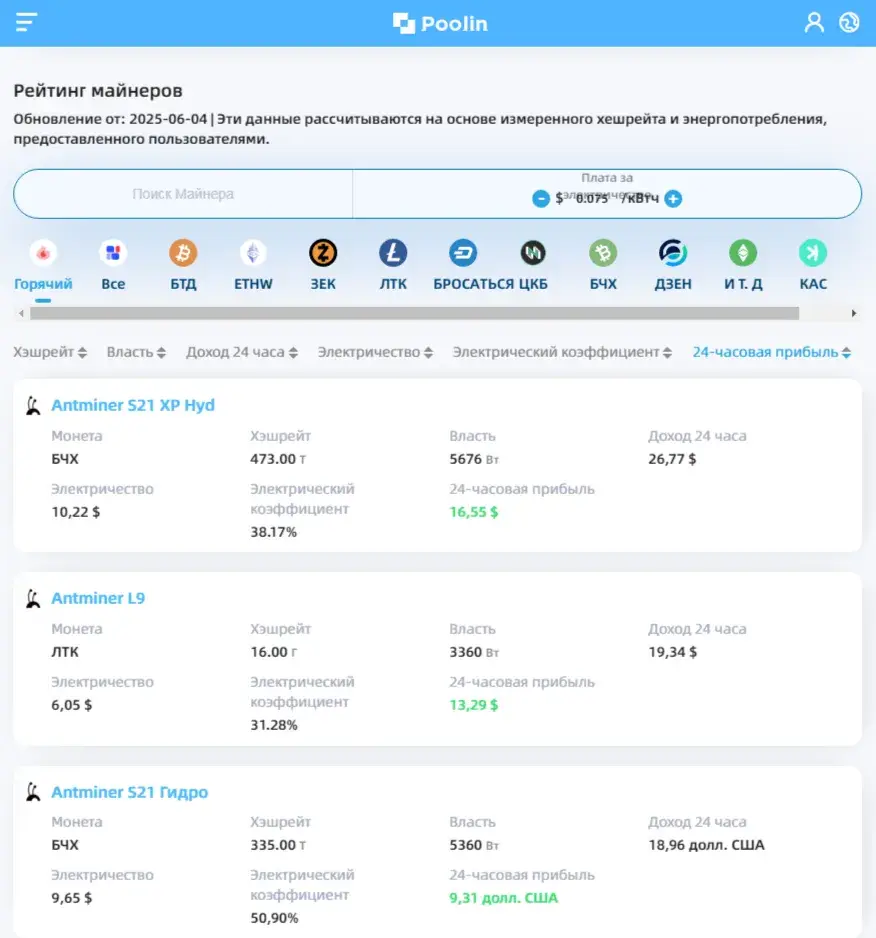Screen dimensions: 876x938
Task: Click the 3360 Вт power value
Action: point(474,652)
